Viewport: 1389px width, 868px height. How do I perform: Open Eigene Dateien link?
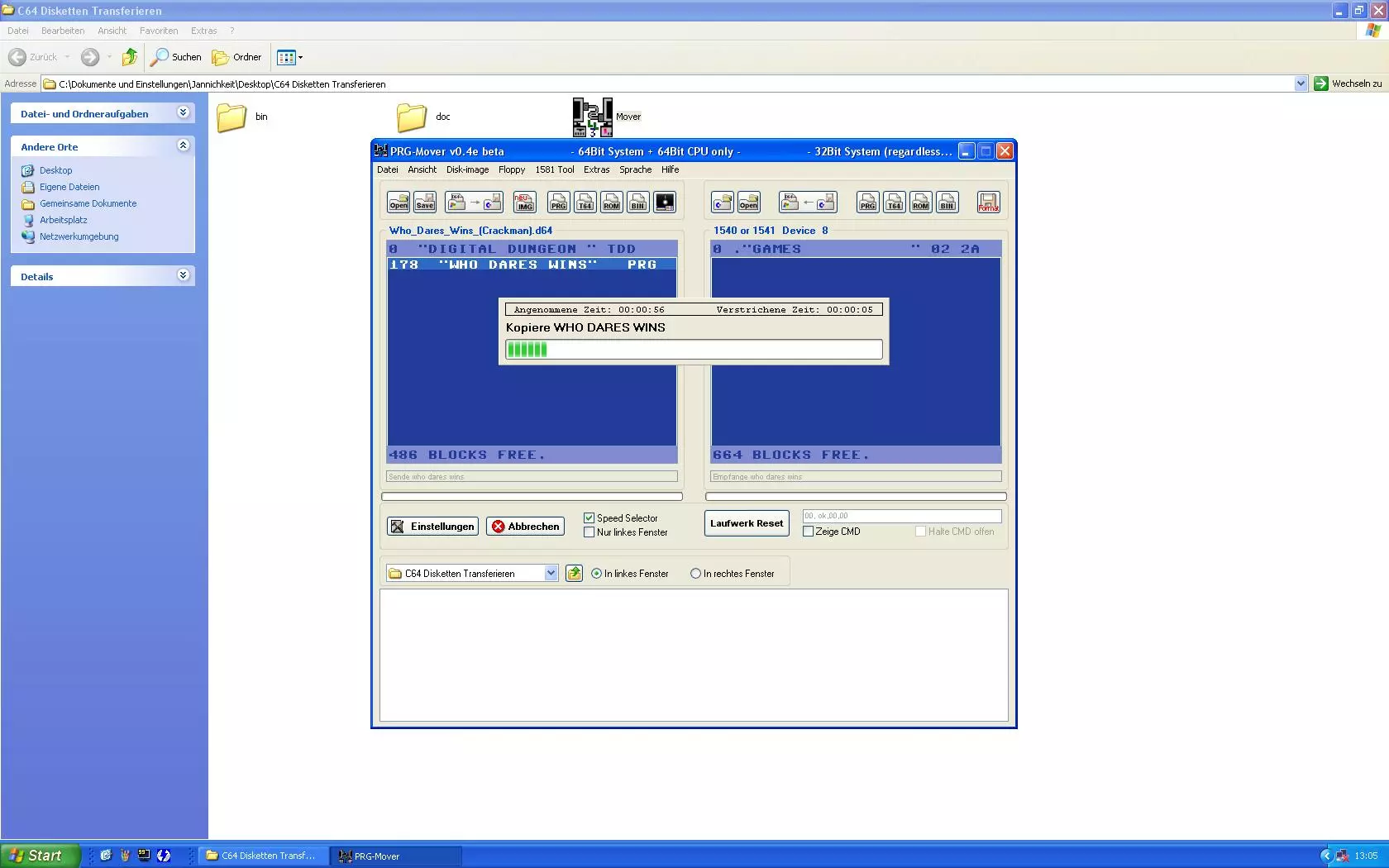coord(69,187)
